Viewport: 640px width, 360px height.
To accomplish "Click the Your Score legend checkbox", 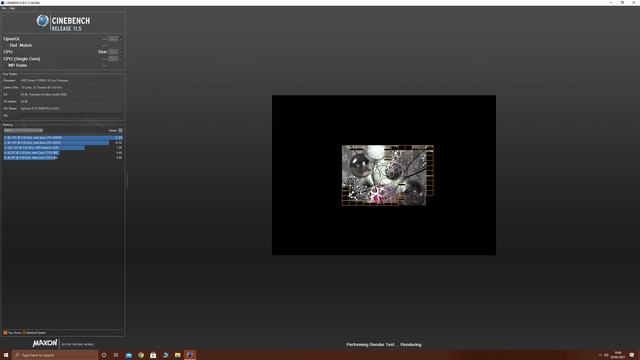I will pyautogui.click(x=5, y=333).
